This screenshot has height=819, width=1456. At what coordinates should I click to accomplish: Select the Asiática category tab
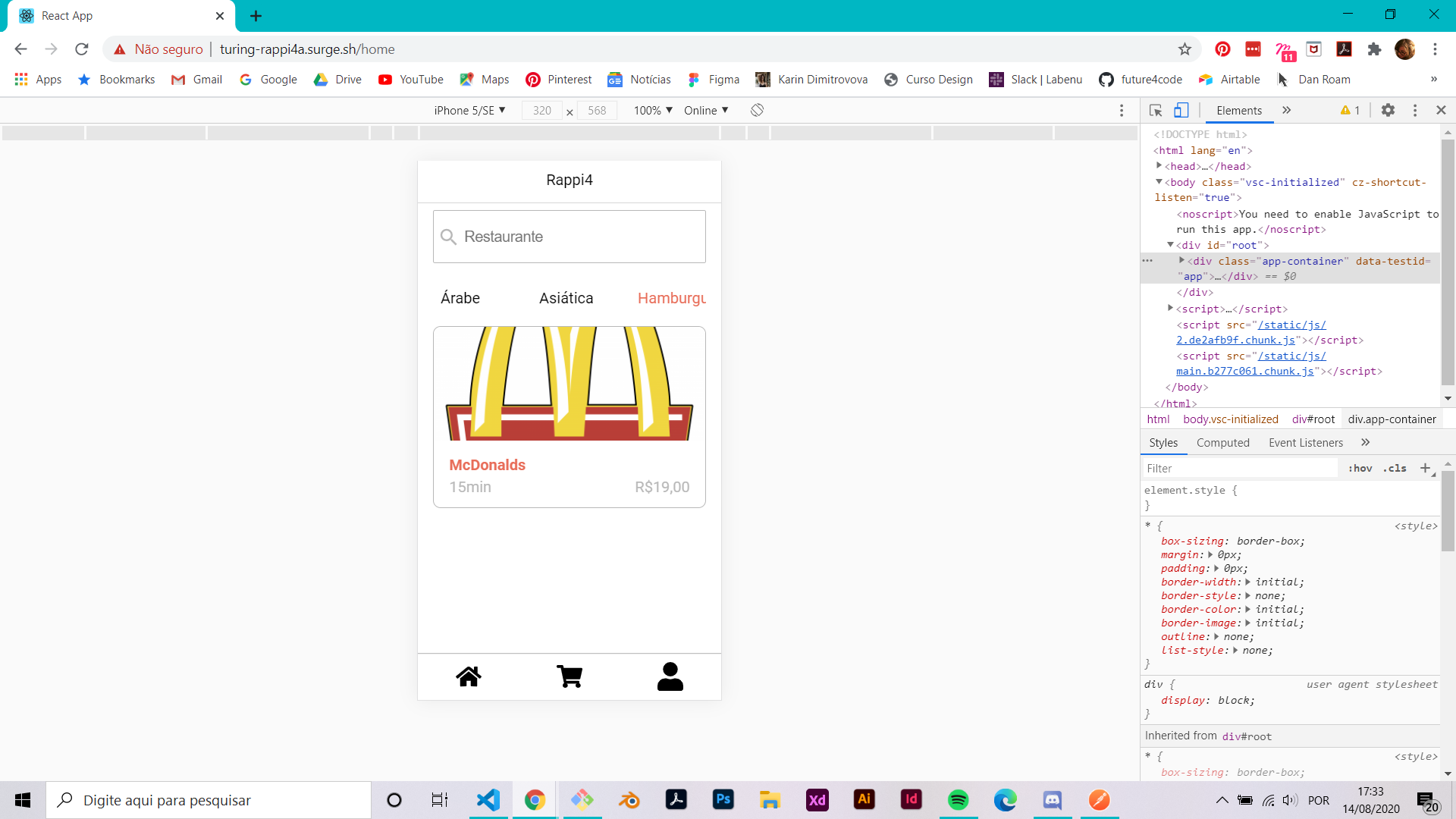pos(566,298)
